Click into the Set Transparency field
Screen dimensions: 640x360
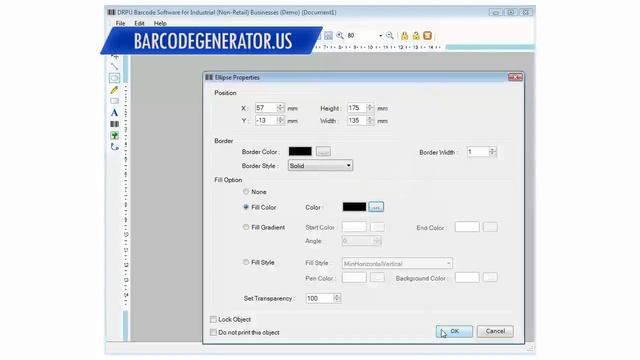(x=320, y=298)
